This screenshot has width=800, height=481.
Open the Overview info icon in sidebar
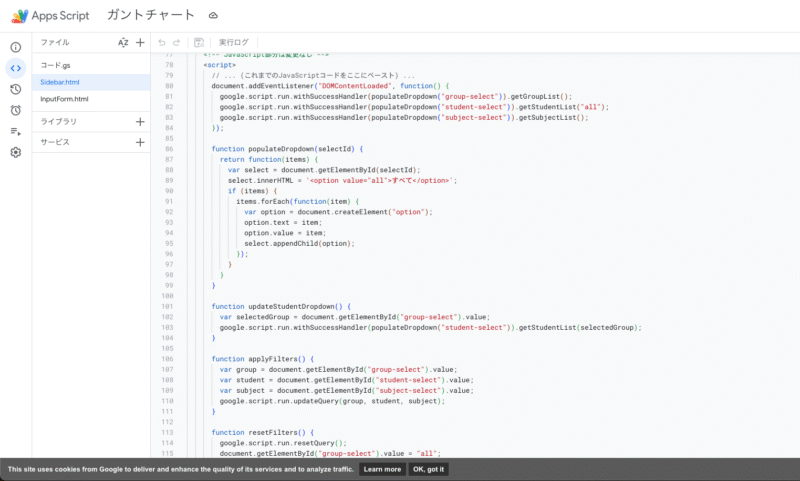pos(16,47)
